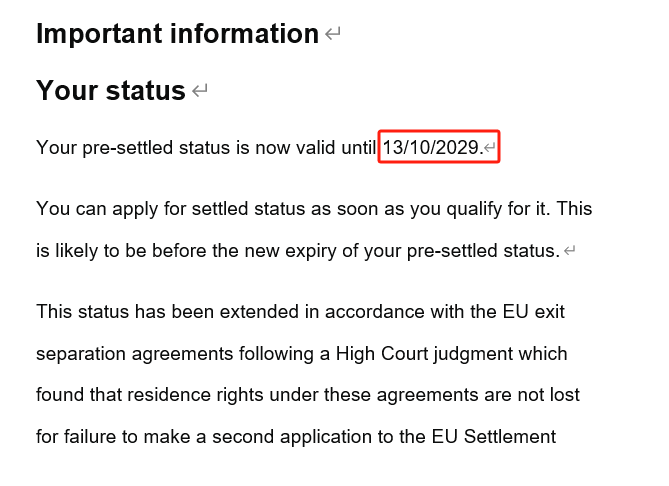Click the paragraph mark after "Important information"

(333, 34)
